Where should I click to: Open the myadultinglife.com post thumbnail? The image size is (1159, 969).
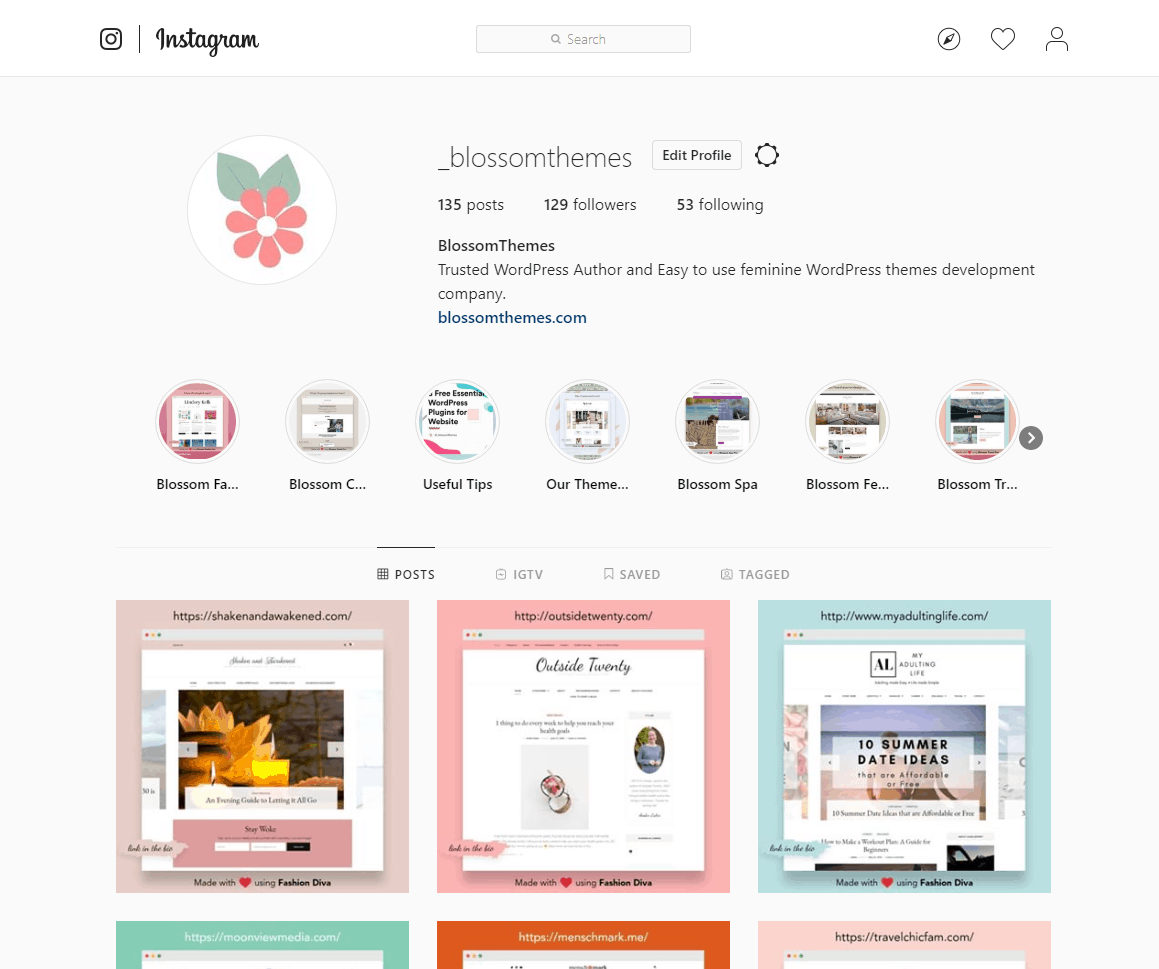904,747
